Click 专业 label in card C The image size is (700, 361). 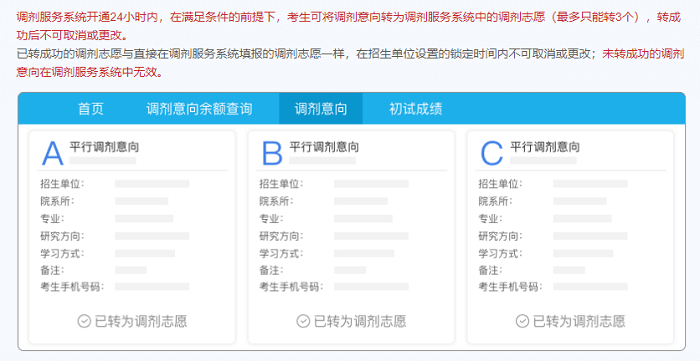click(491, 219)
